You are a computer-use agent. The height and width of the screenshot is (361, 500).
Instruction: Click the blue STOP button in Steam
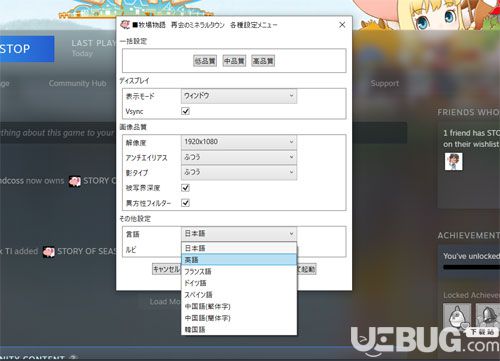[x=27, y=49]
